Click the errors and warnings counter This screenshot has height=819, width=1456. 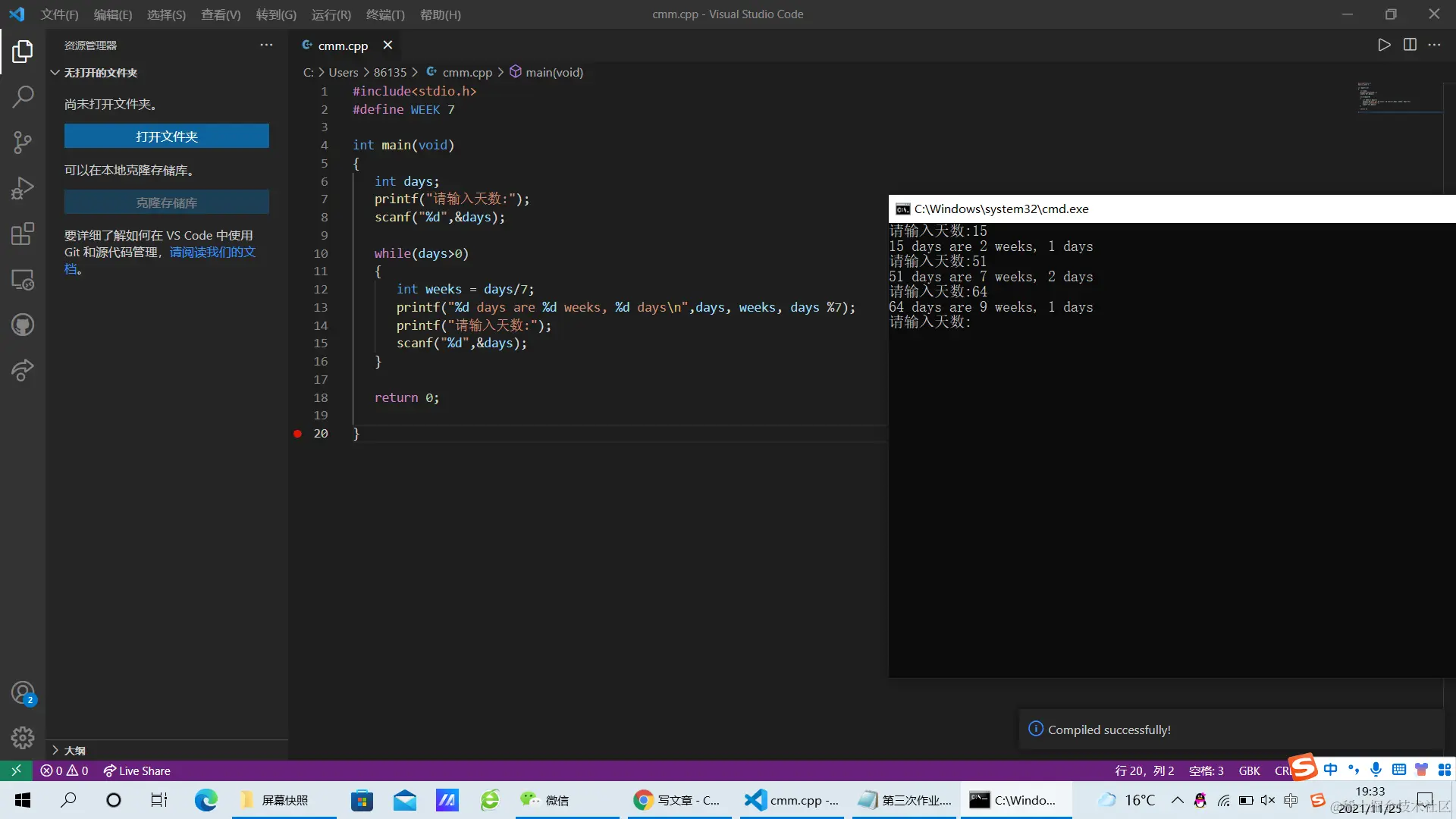pyautogui.click(x=64, y=770)
